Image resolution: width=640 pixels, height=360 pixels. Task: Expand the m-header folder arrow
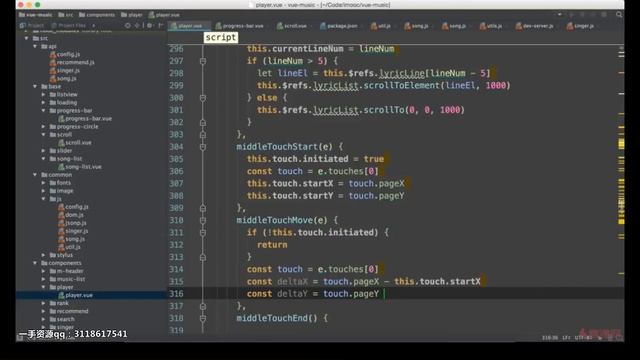[x=43, y=271]
